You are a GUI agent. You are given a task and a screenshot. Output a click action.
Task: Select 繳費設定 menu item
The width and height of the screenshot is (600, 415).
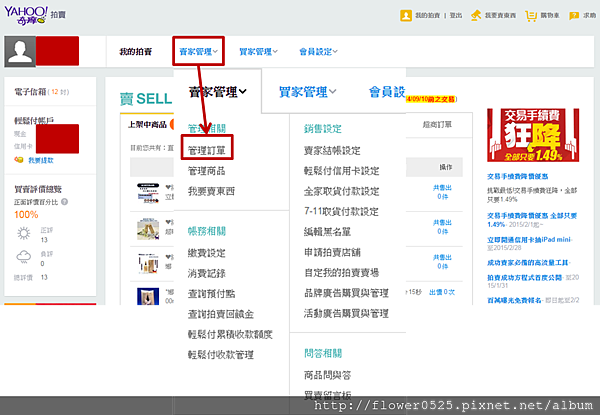coord(207,253)
